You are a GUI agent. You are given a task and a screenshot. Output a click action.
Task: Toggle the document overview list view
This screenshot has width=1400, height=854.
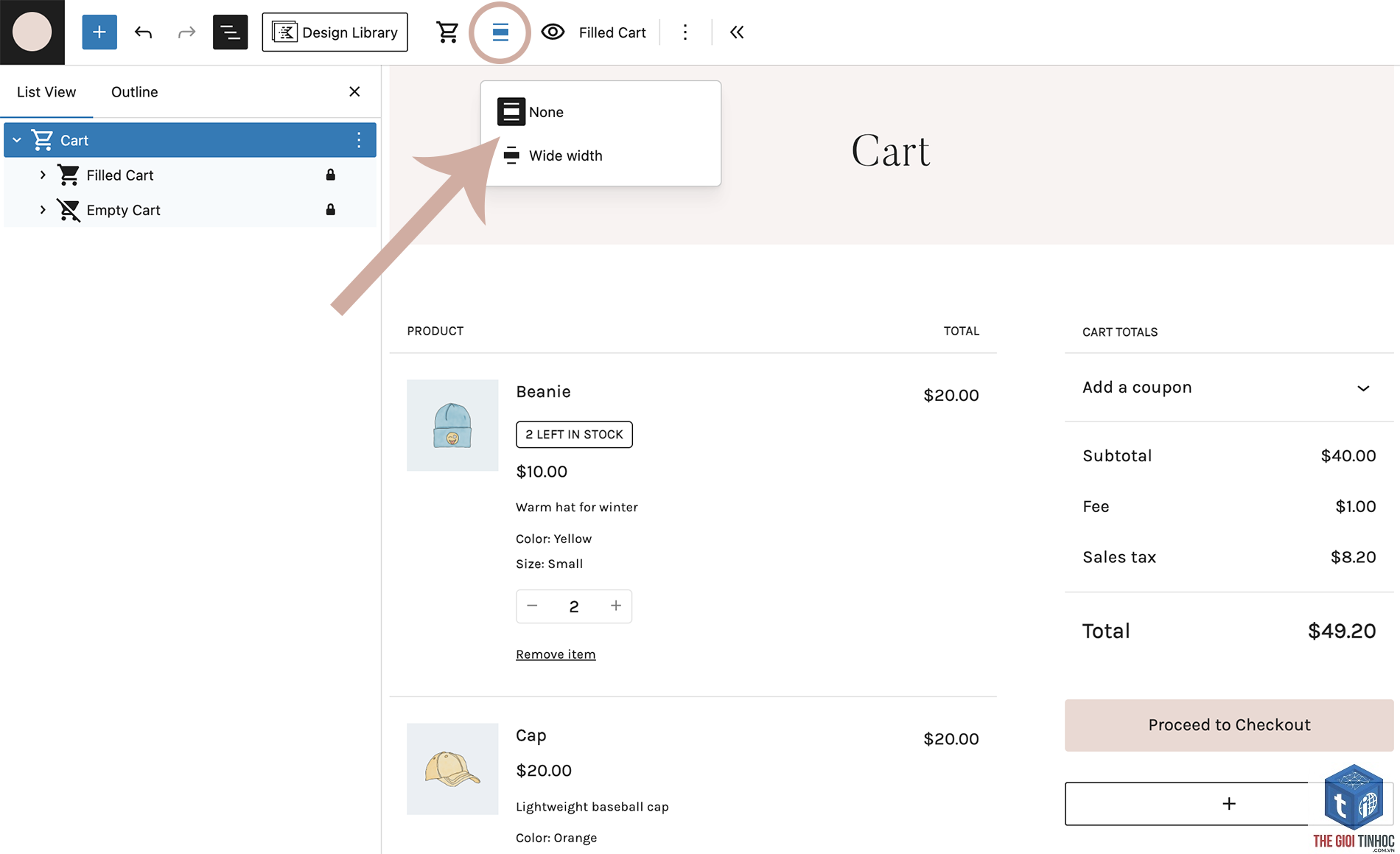pyautogui.click(x=230, y=32)
